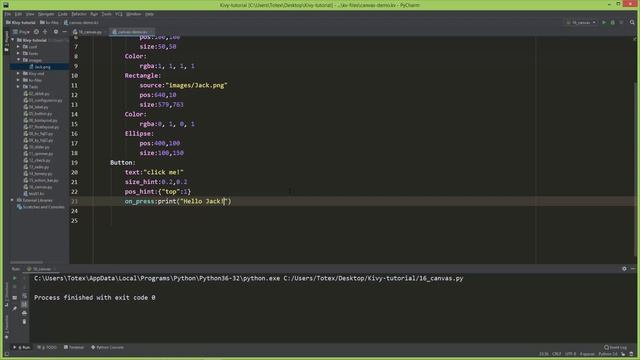Screen dimensions: 640x360
Task: Click Kivy-tutorial breadcrumb in navigation bar
Action: tap(21, 22)
